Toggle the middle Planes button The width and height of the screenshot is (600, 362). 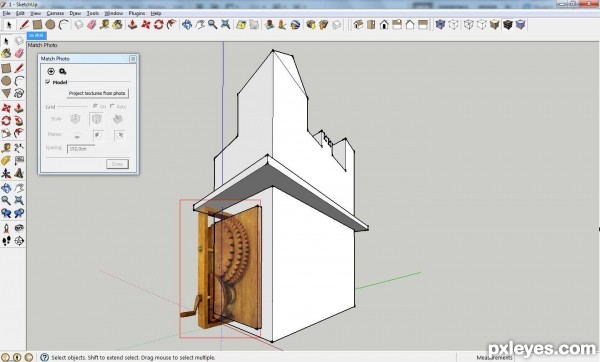(x=98, y=135)
